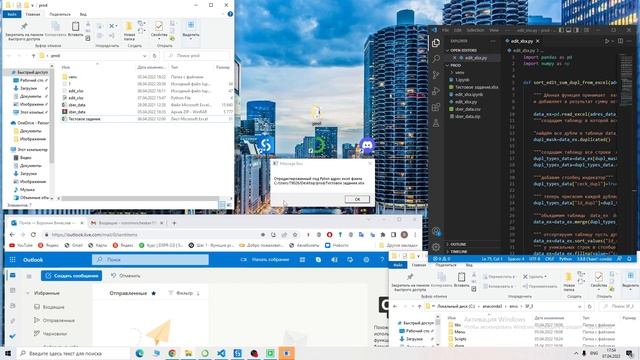Expand the venv folder in VS Code

[x=452, y=72]
